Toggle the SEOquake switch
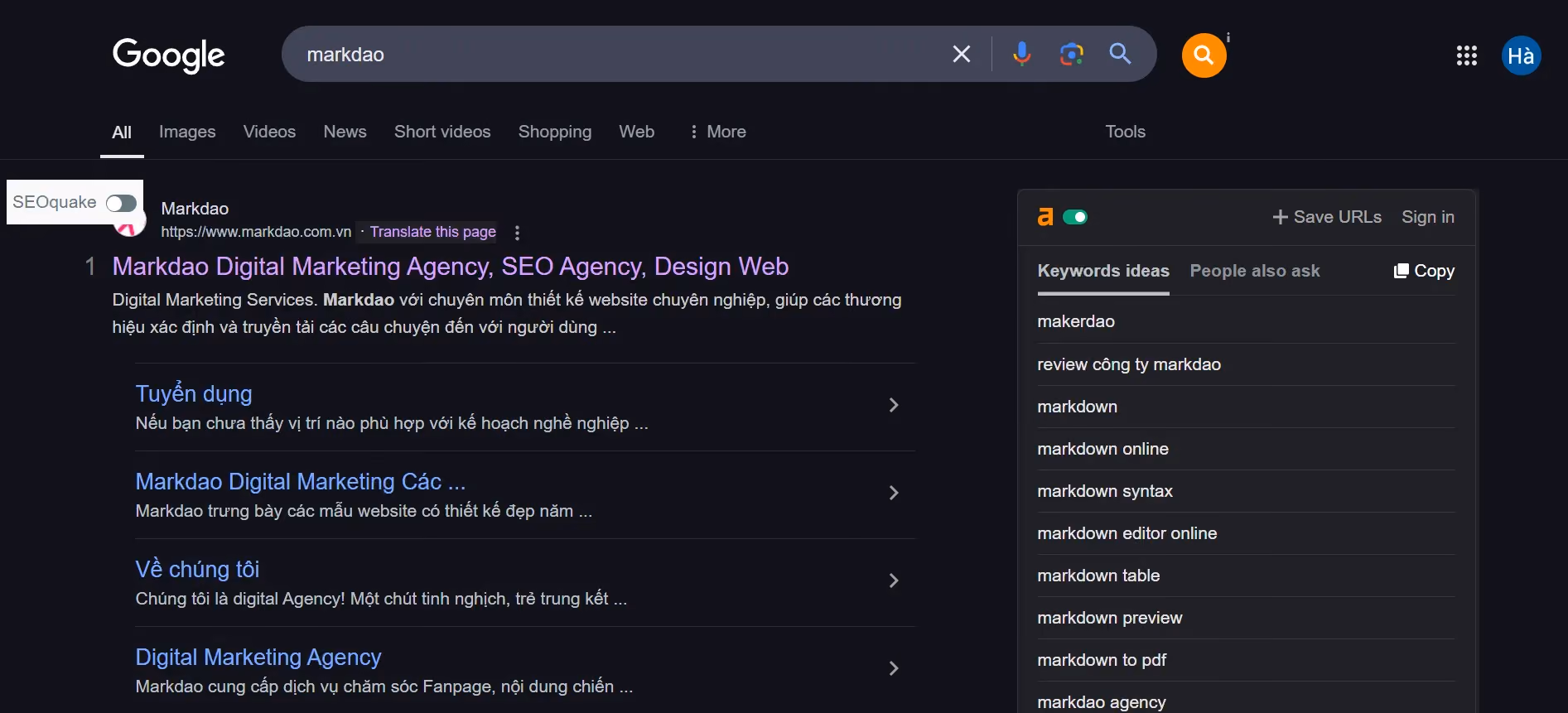This screenshot has height=713, width=1568. click(121, 203)
